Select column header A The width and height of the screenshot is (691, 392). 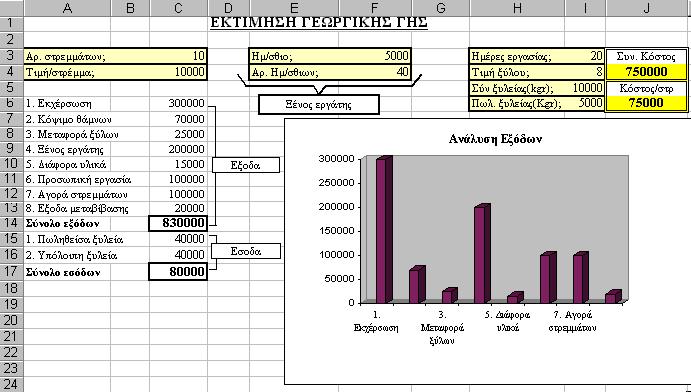click(67, 7)
